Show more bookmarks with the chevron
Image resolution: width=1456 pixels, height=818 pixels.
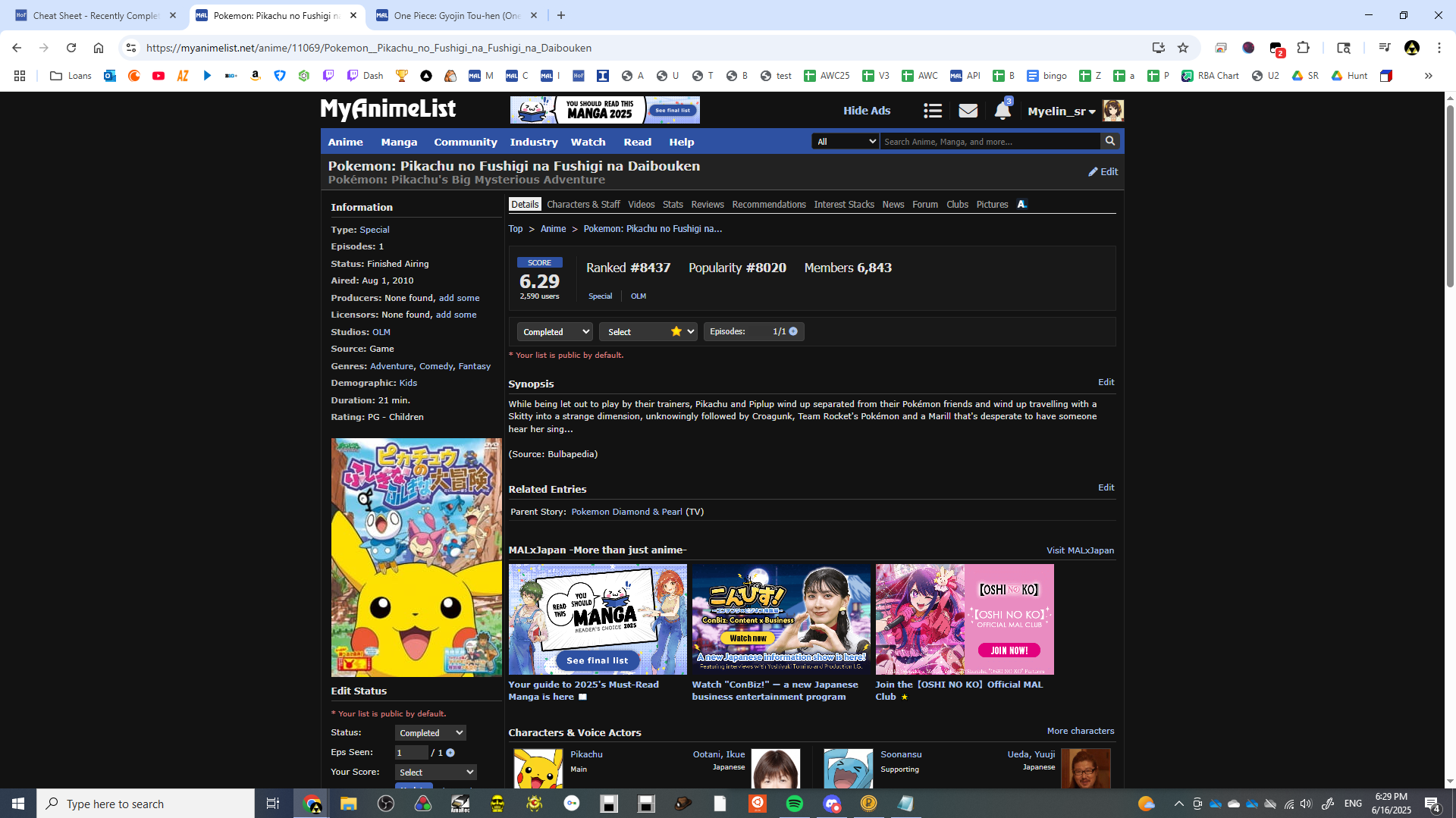point(1428,76)
